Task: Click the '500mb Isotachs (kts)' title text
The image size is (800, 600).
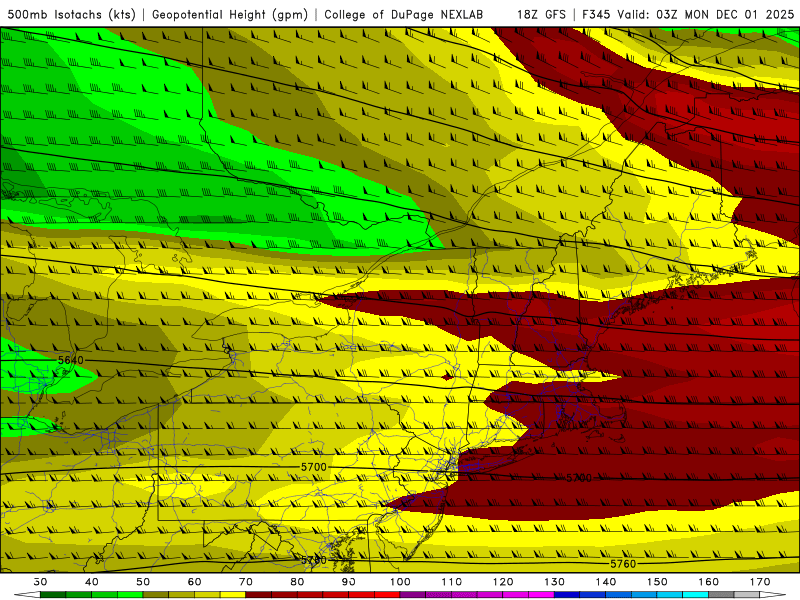Action: [71, 15]
